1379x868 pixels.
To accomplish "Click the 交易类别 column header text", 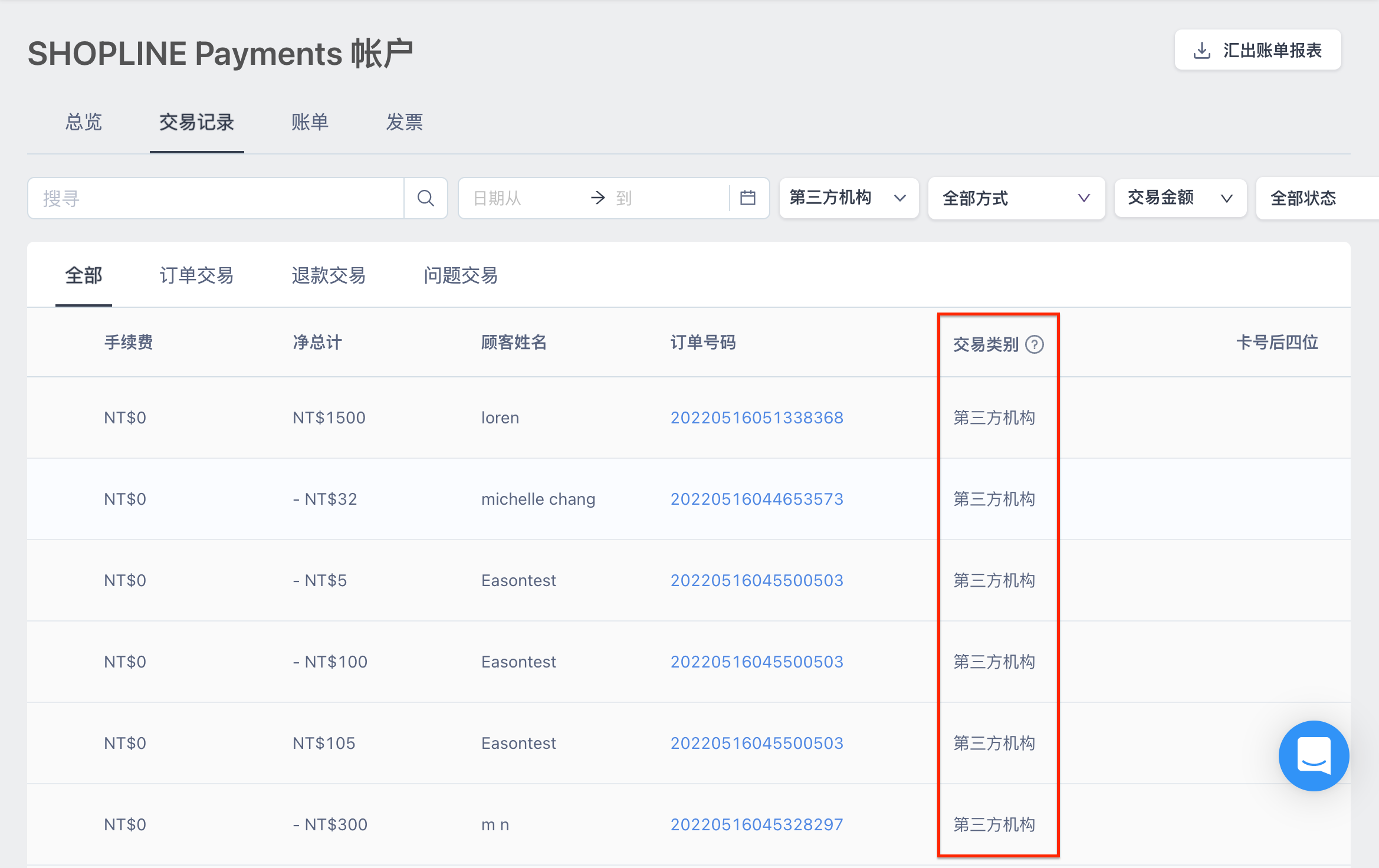I will tap(986, 344).
